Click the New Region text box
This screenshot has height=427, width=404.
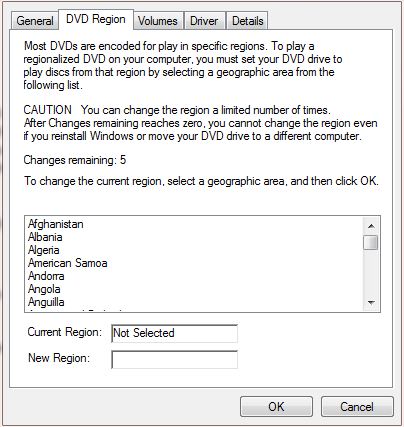[174, 359]
